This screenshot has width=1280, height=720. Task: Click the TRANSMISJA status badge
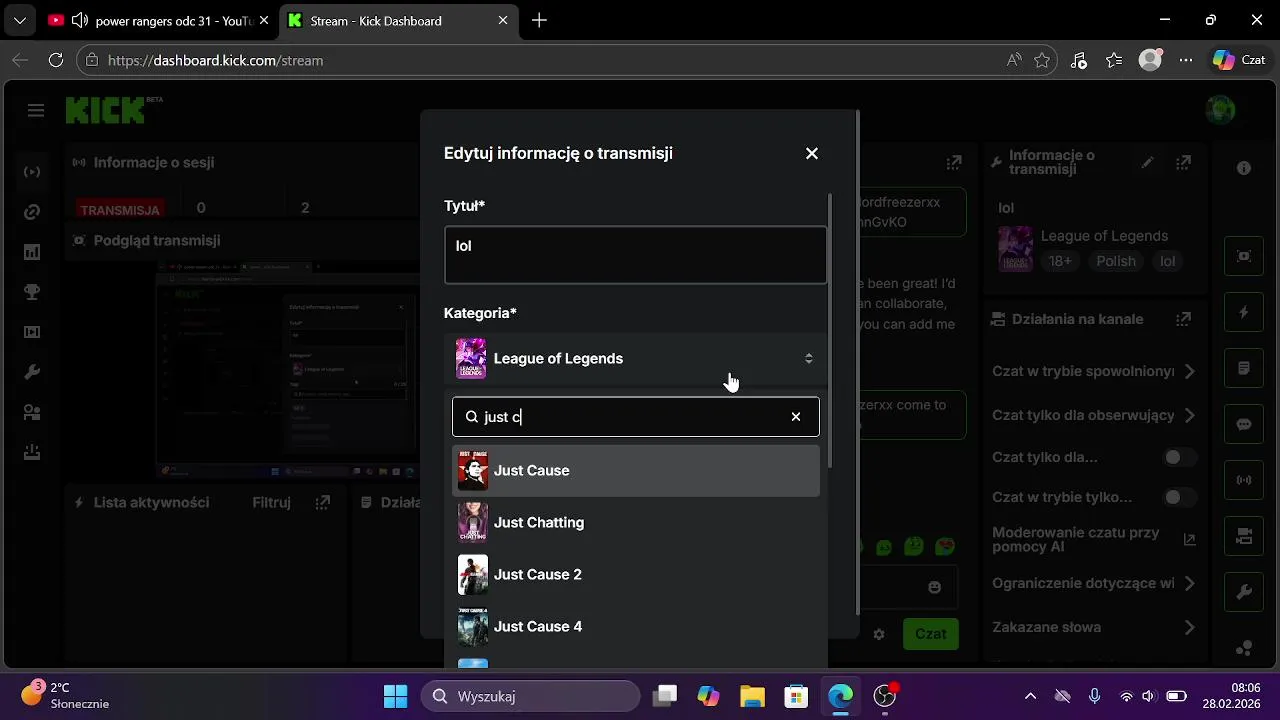(120, 210)
